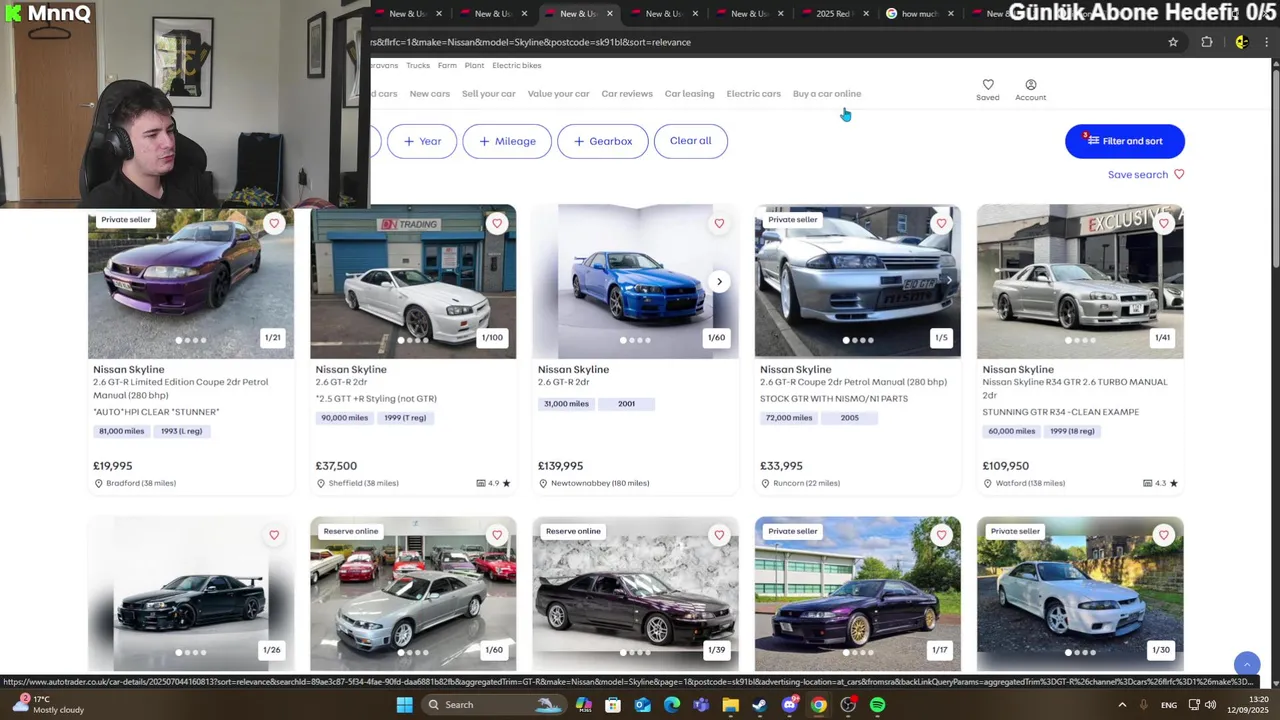Expand the Year filter
The width and height of the screenshot is (1280, 720).
point(422,141)
